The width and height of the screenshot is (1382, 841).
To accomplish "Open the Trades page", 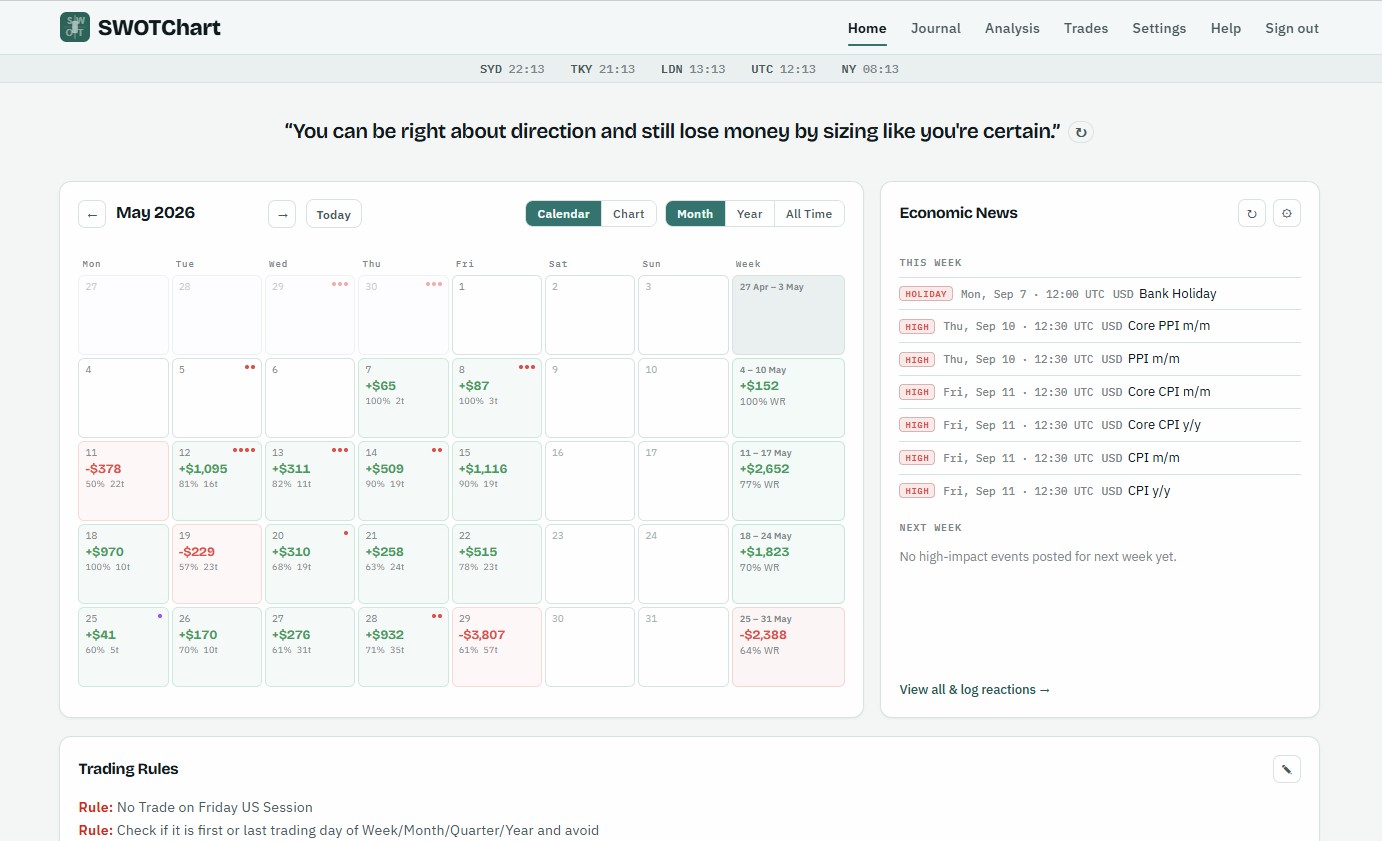I will coord(1086,28).
